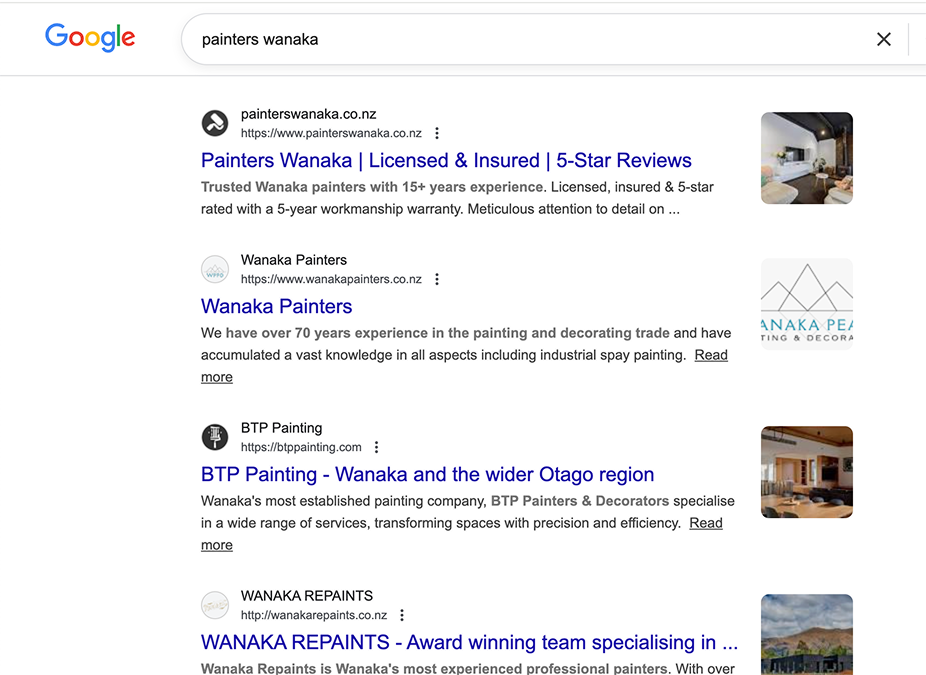Click the https://btppainting.com URL text
This screenshot has height=675, width=926.
(301, 447)
